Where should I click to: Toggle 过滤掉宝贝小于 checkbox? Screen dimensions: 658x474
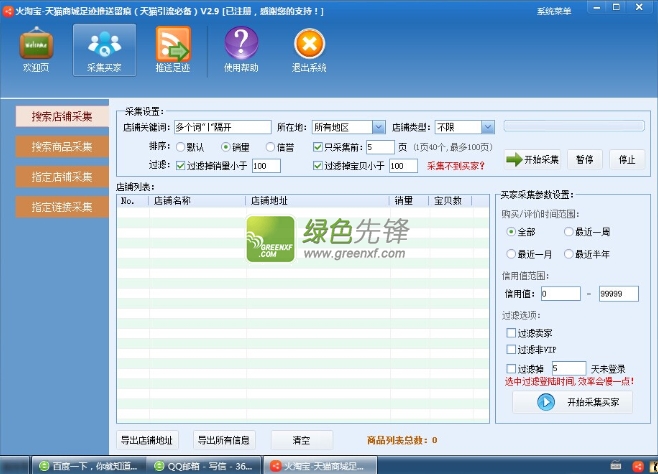[318, 166]
